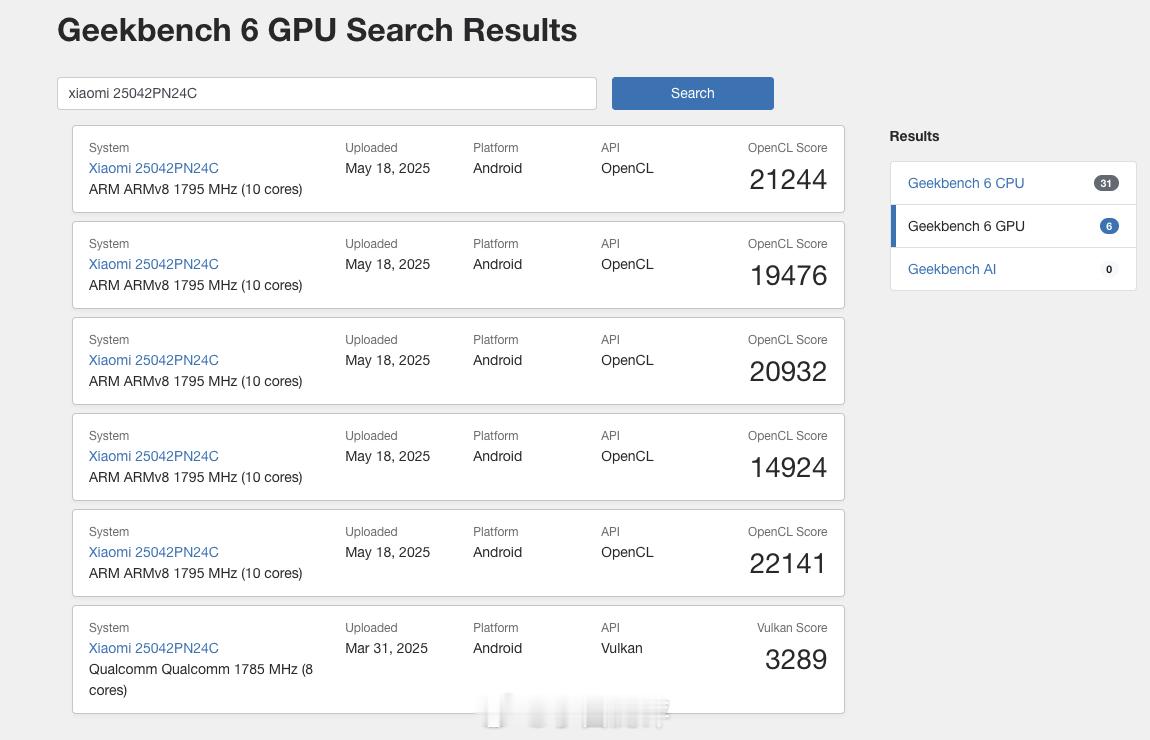This screenshot has height=740, width=1150.
Task: Click the 6 count badge for GPU
Action: pyautogui.click(x=1109, y=226)
